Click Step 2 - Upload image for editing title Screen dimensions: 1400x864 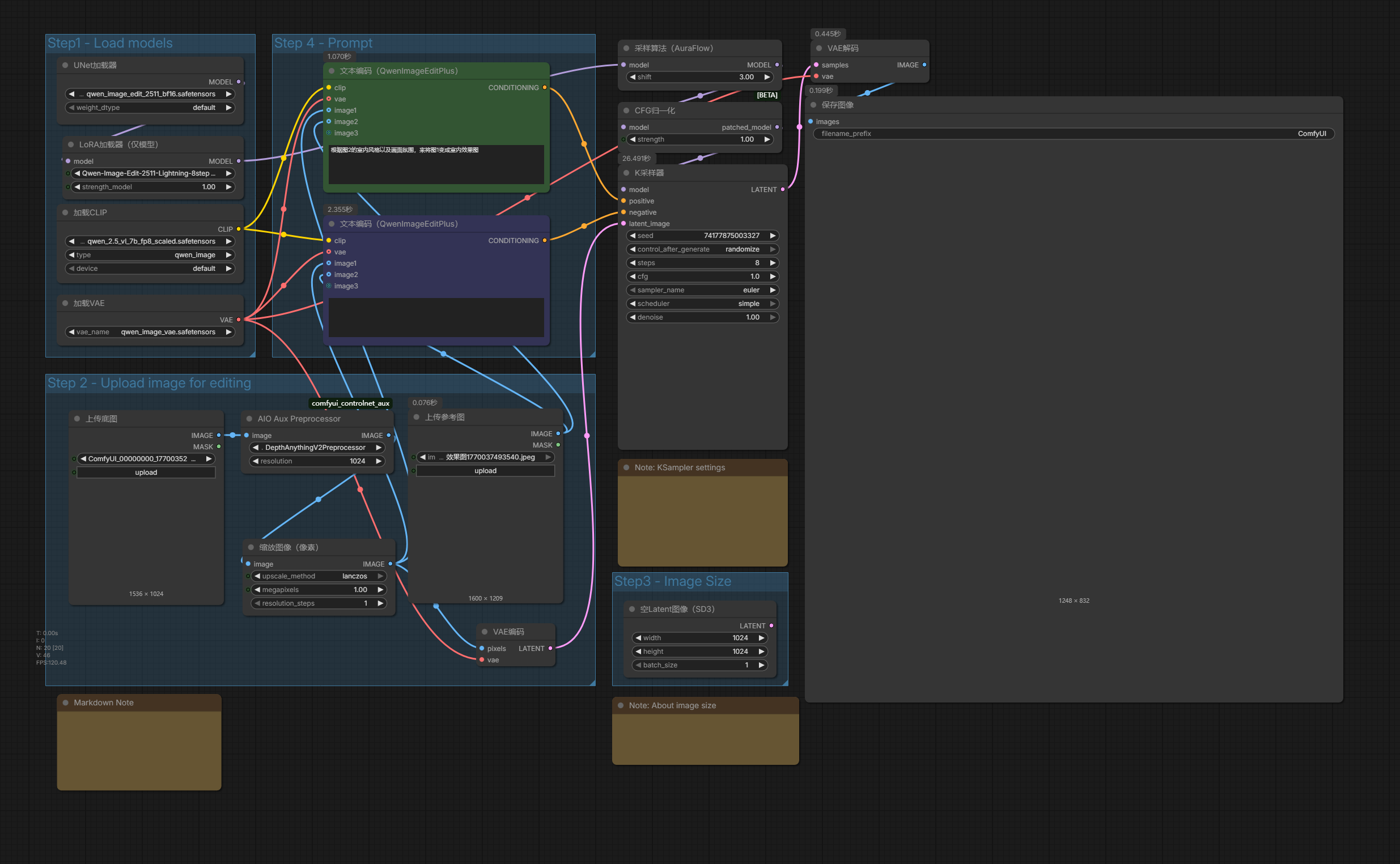149,384
